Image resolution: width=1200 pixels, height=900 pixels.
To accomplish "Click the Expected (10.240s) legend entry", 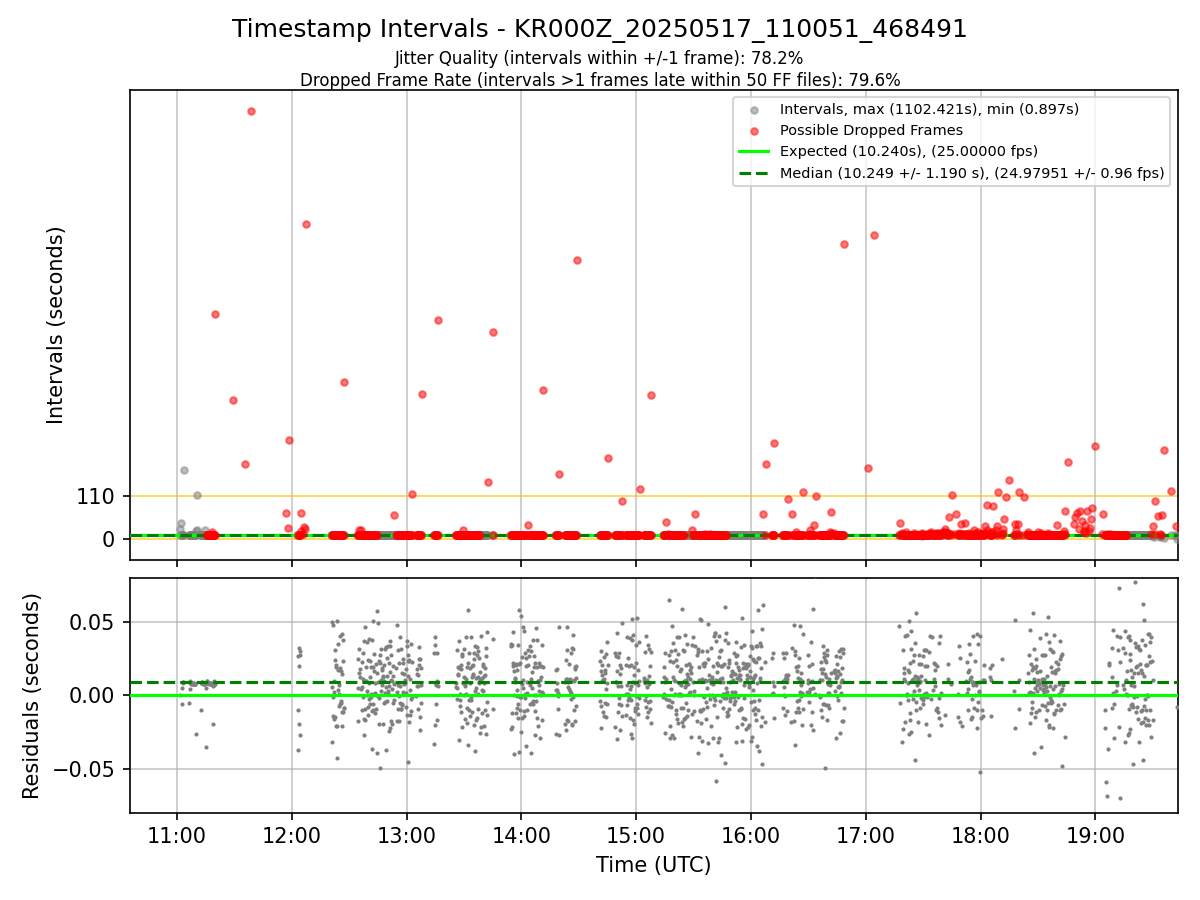I will [908, 151].
